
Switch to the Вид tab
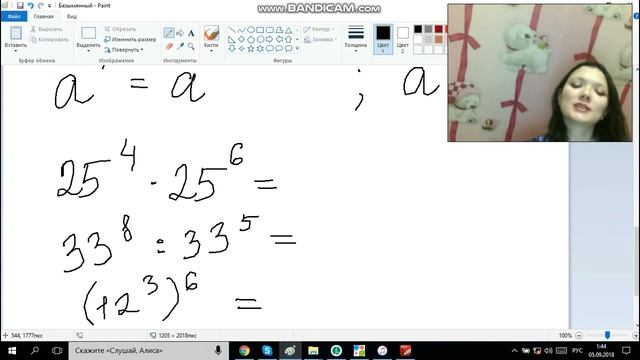coord(72,16)
